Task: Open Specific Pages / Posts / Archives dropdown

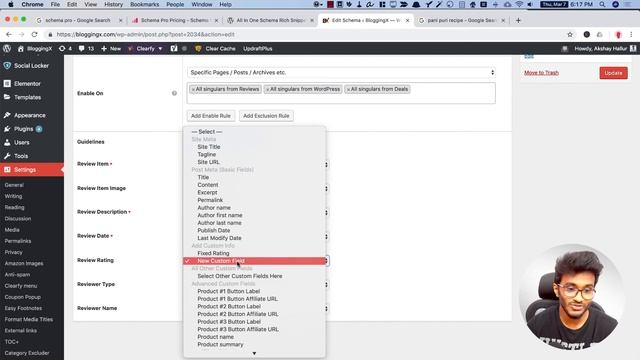Action: point(341,73)
